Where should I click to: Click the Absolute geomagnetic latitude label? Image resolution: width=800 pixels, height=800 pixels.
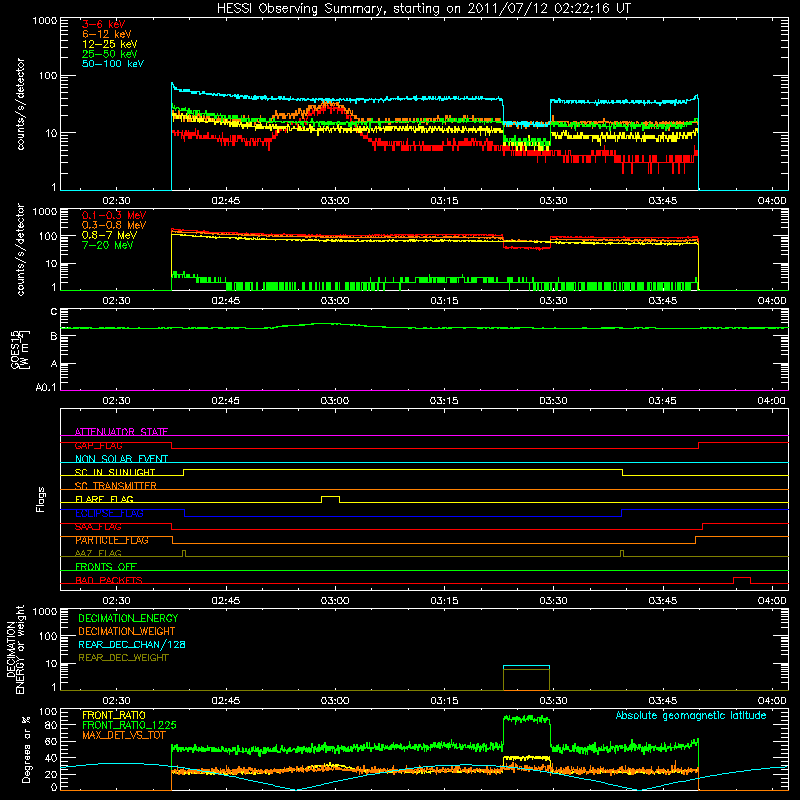pos(691,716)
